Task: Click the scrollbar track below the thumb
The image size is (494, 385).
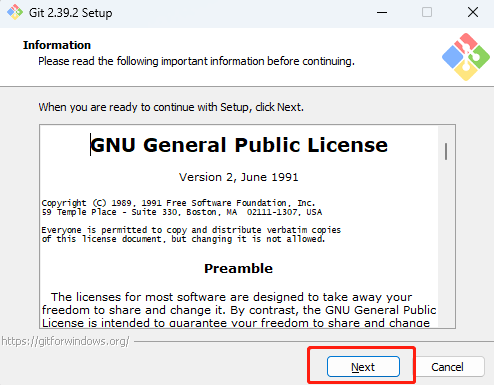Action: pyautogui.click(x=446, y=243)
